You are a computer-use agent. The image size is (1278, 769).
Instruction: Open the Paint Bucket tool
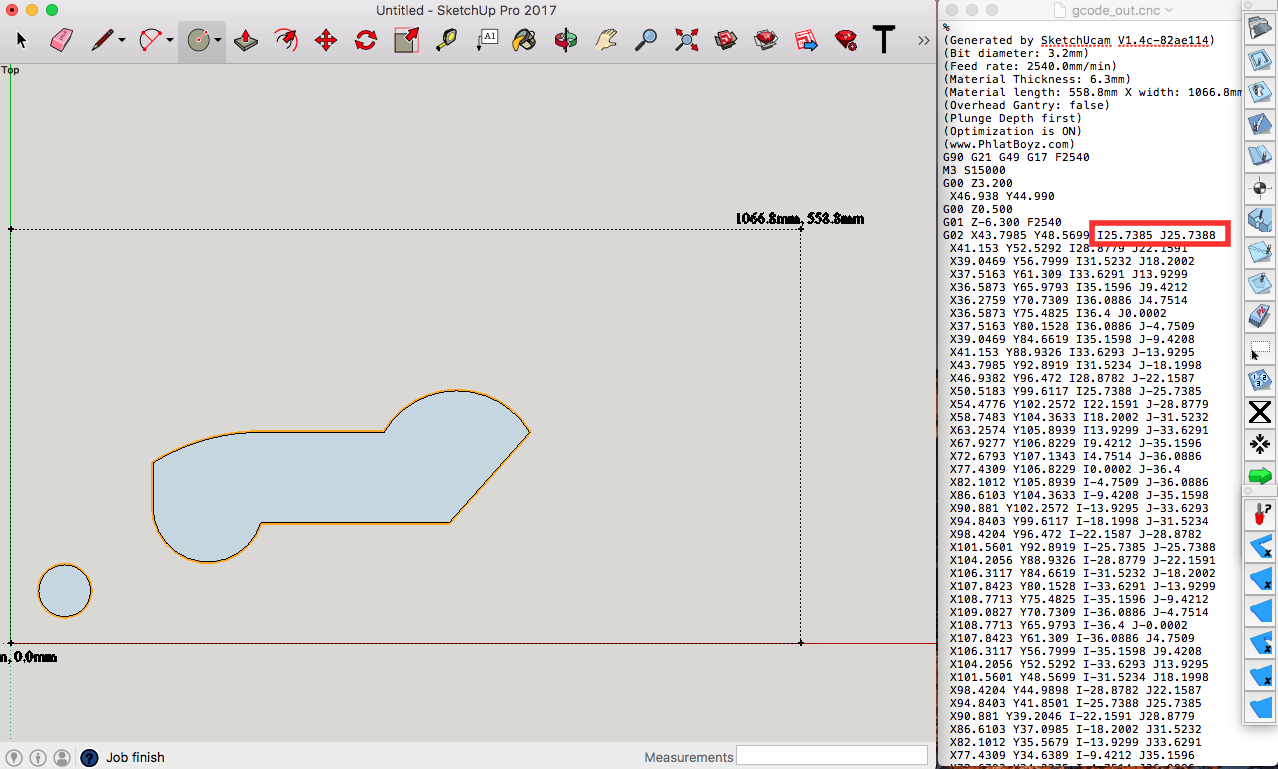pos(524,41)
